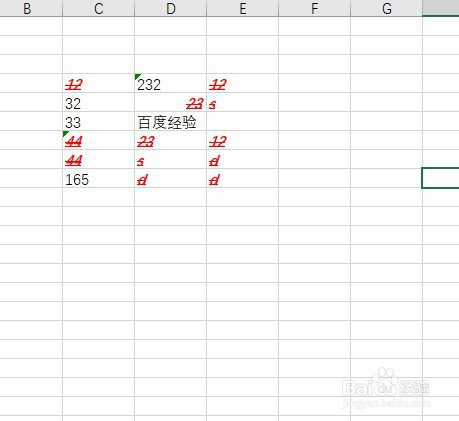
Task: Select the cell with value 165
Action: click(x=98, y=178)
